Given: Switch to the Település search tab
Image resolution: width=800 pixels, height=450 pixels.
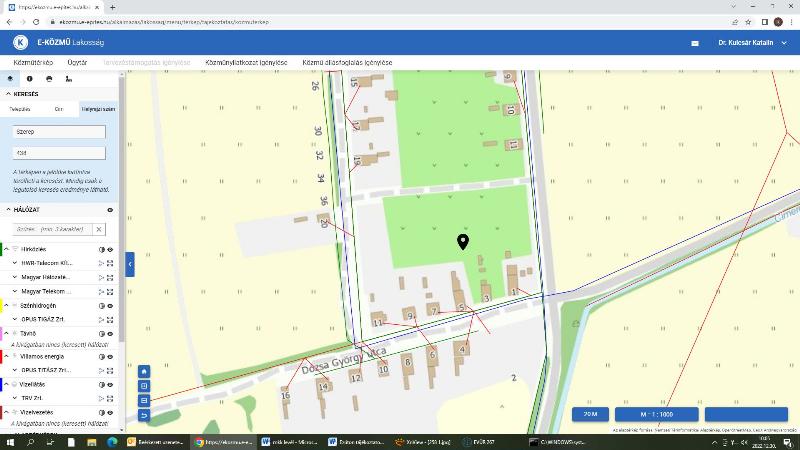Looking at the screenshot, I should (20, 109).
